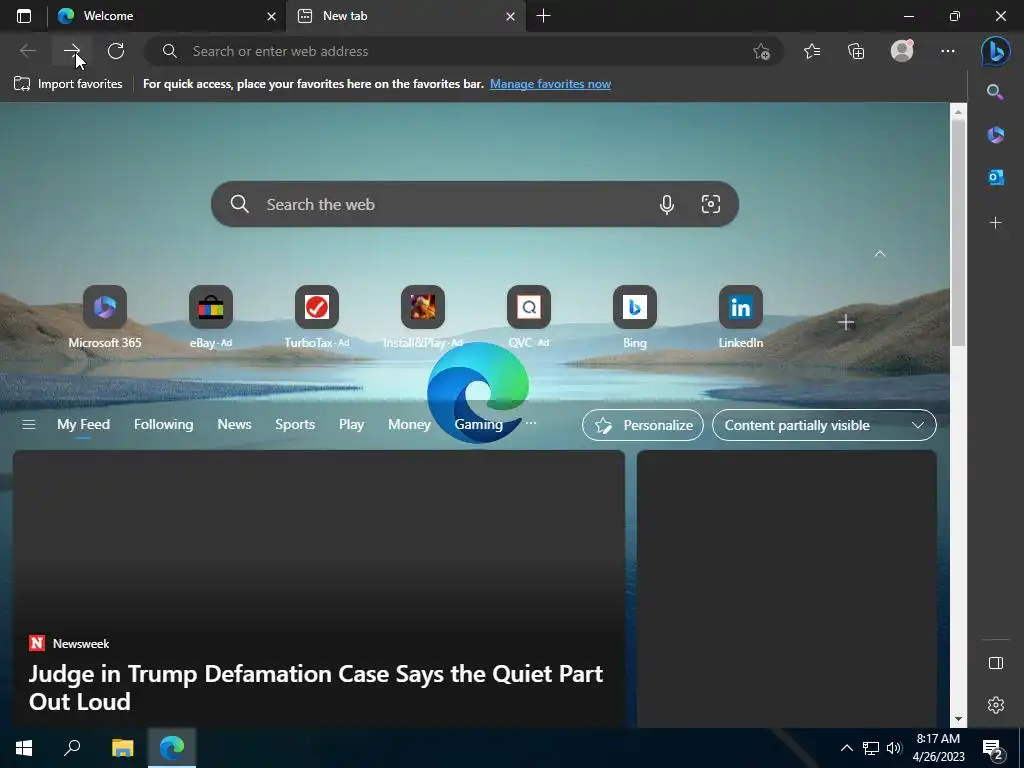Open the Collections icon
1024x768 pixels.
tap(856, 51)
